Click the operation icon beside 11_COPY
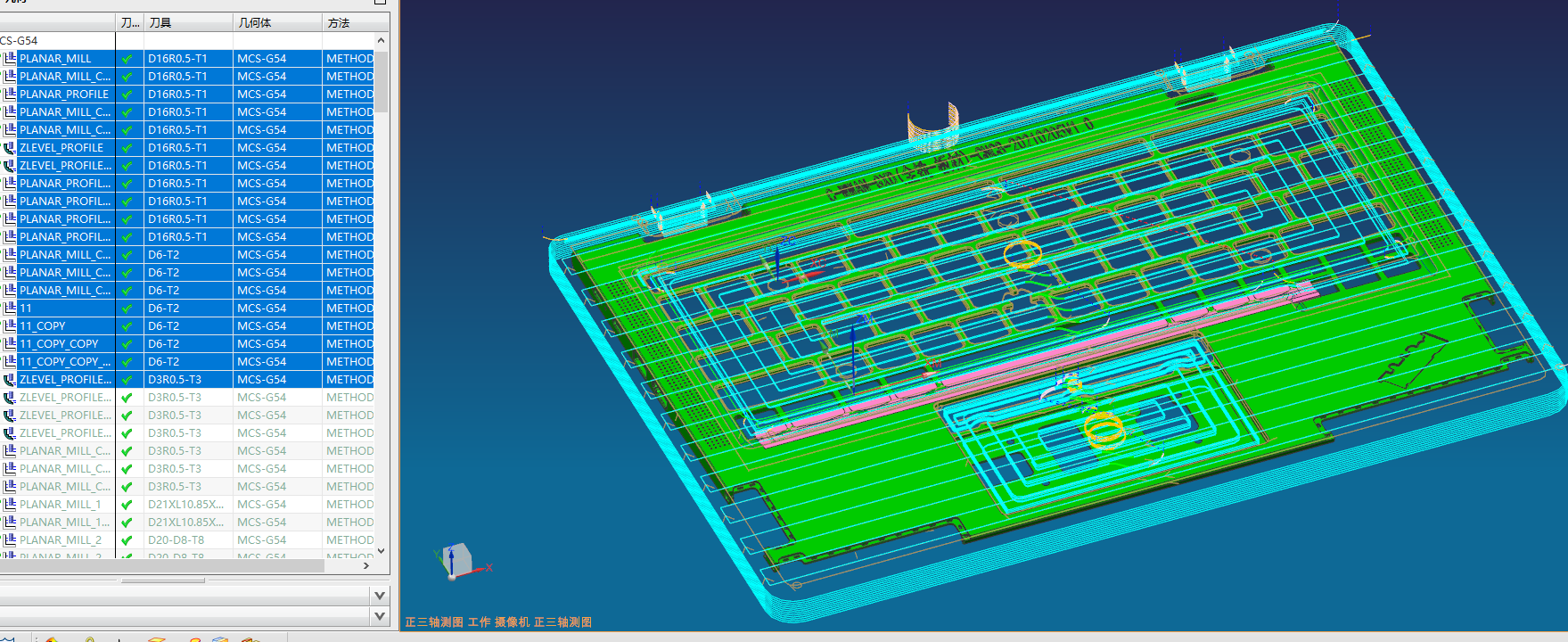 [10, 326]
